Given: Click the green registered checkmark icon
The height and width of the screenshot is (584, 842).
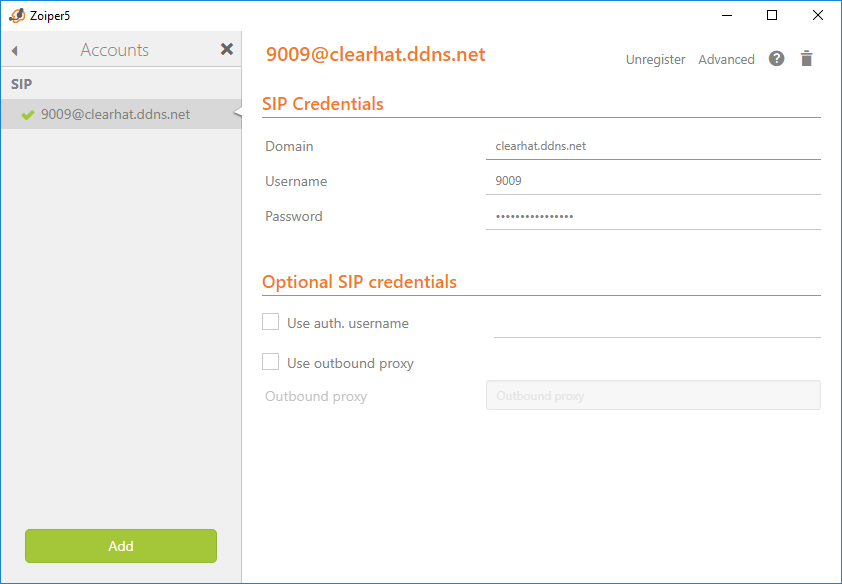Looking at the screenshot, I should point(27,115).
